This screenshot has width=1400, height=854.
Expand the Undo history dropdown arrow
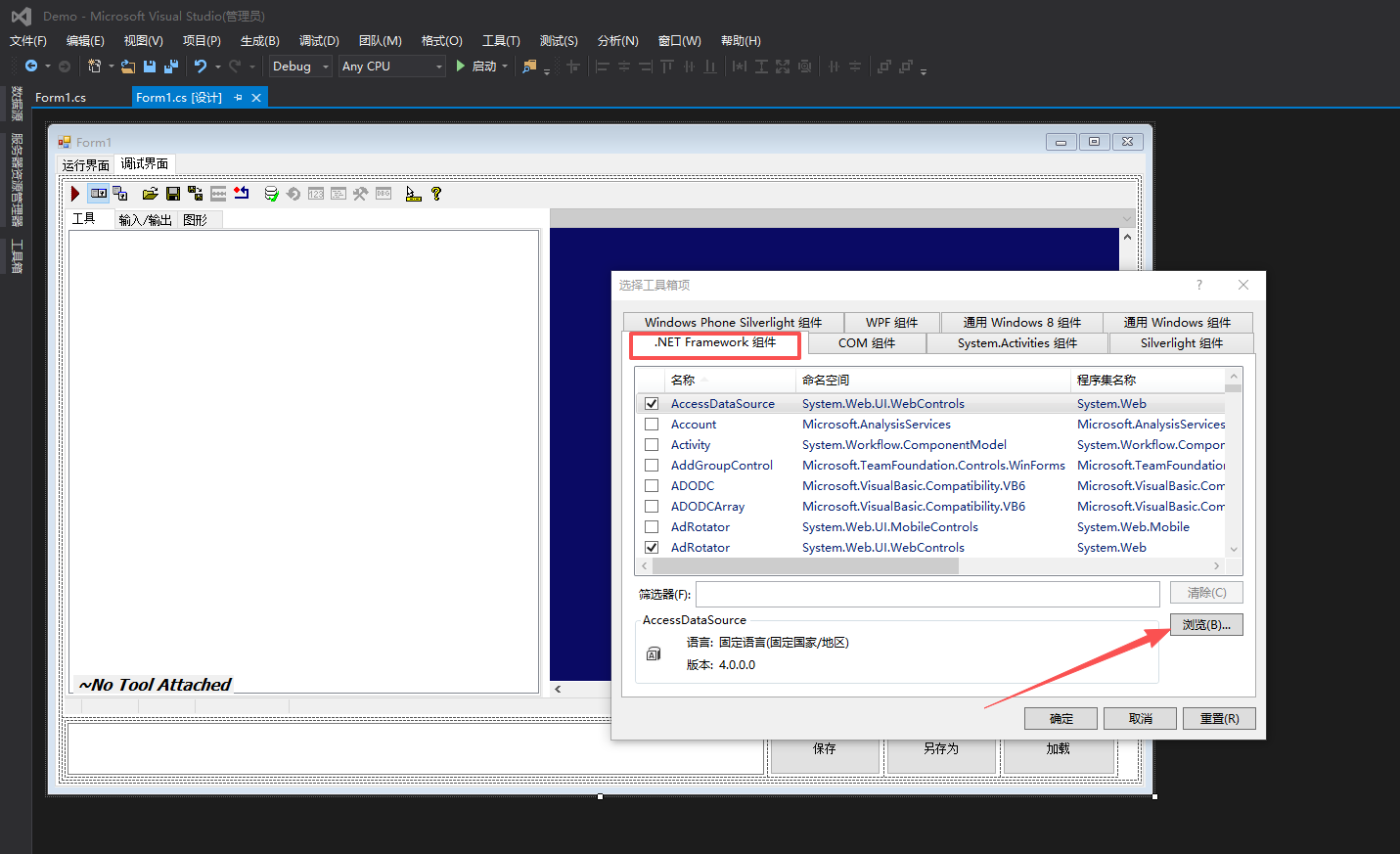[x=217, y=67]
